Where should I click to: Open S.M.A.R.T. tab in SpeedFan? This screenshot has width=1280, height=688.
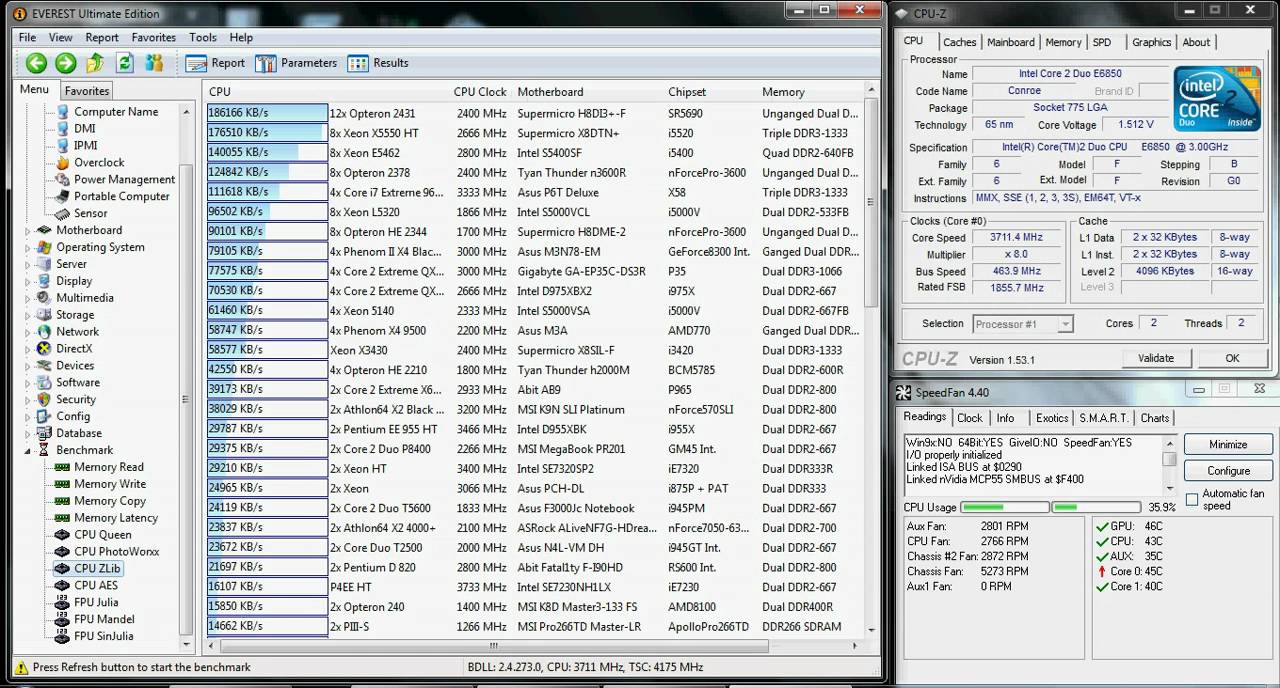click(1104, 418)
